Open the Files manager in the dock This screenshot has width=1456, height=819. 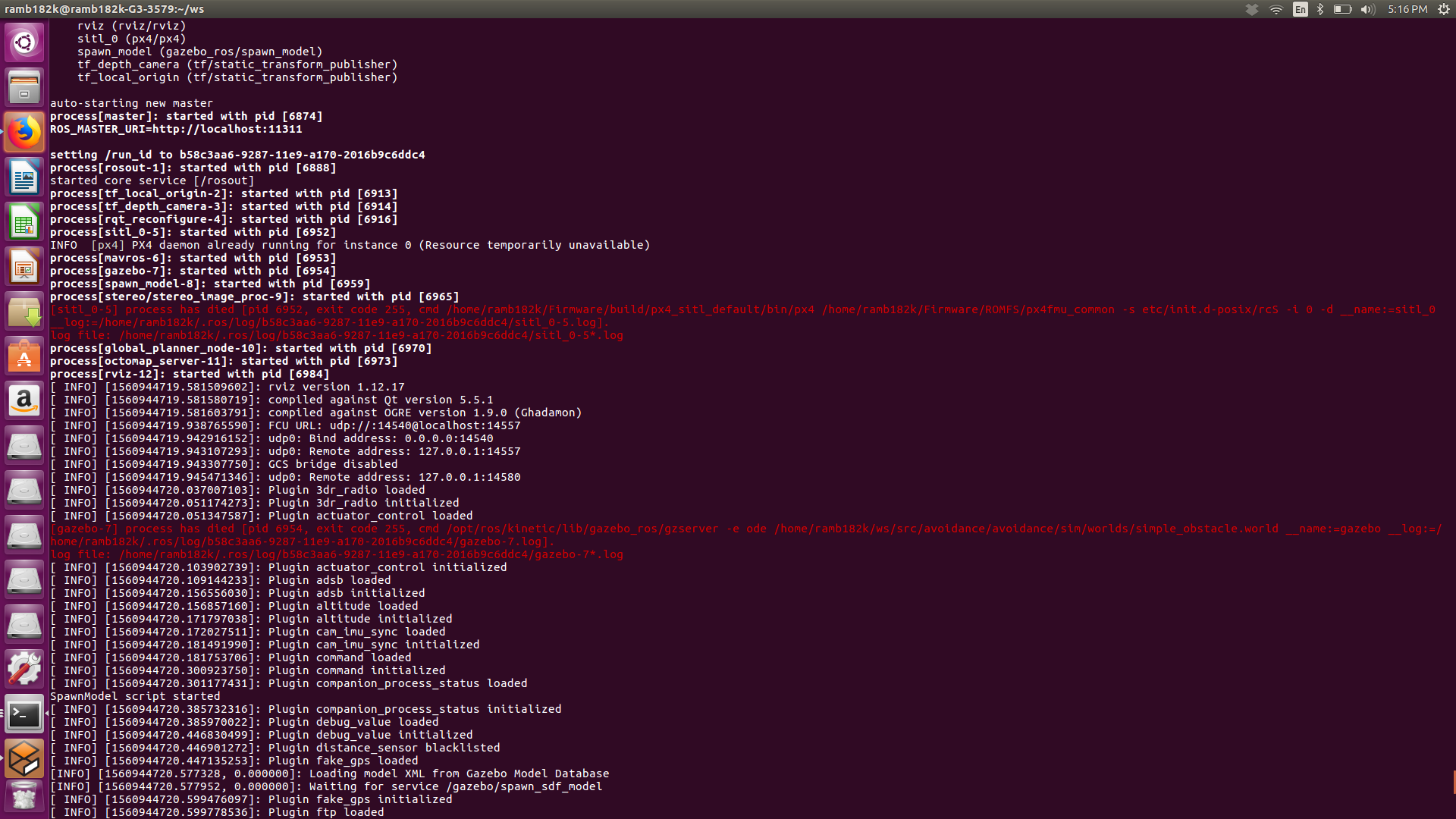(x=24, y=87)
